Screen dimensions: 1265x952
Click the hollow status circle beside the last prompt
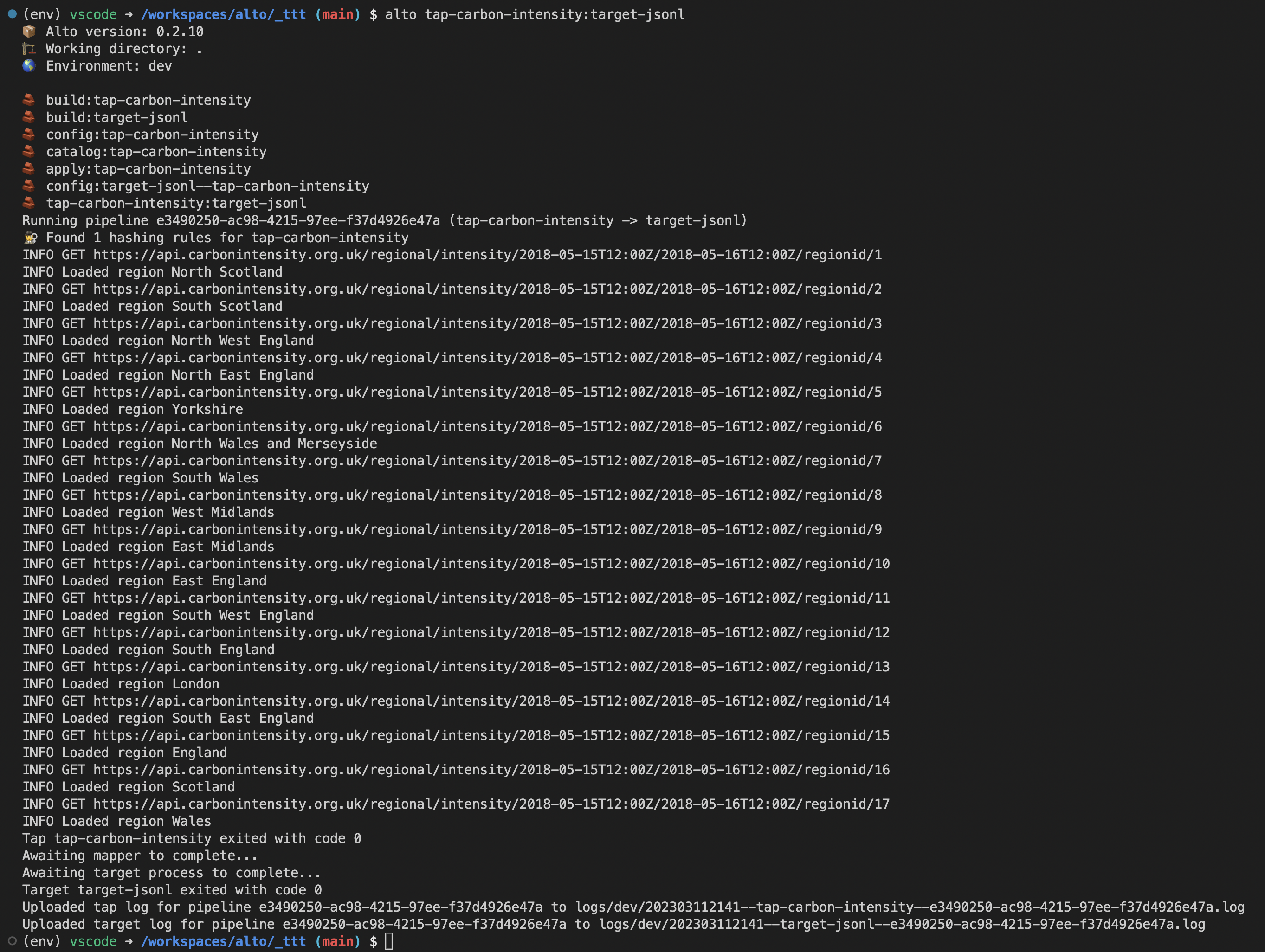(x=12, y=940)
